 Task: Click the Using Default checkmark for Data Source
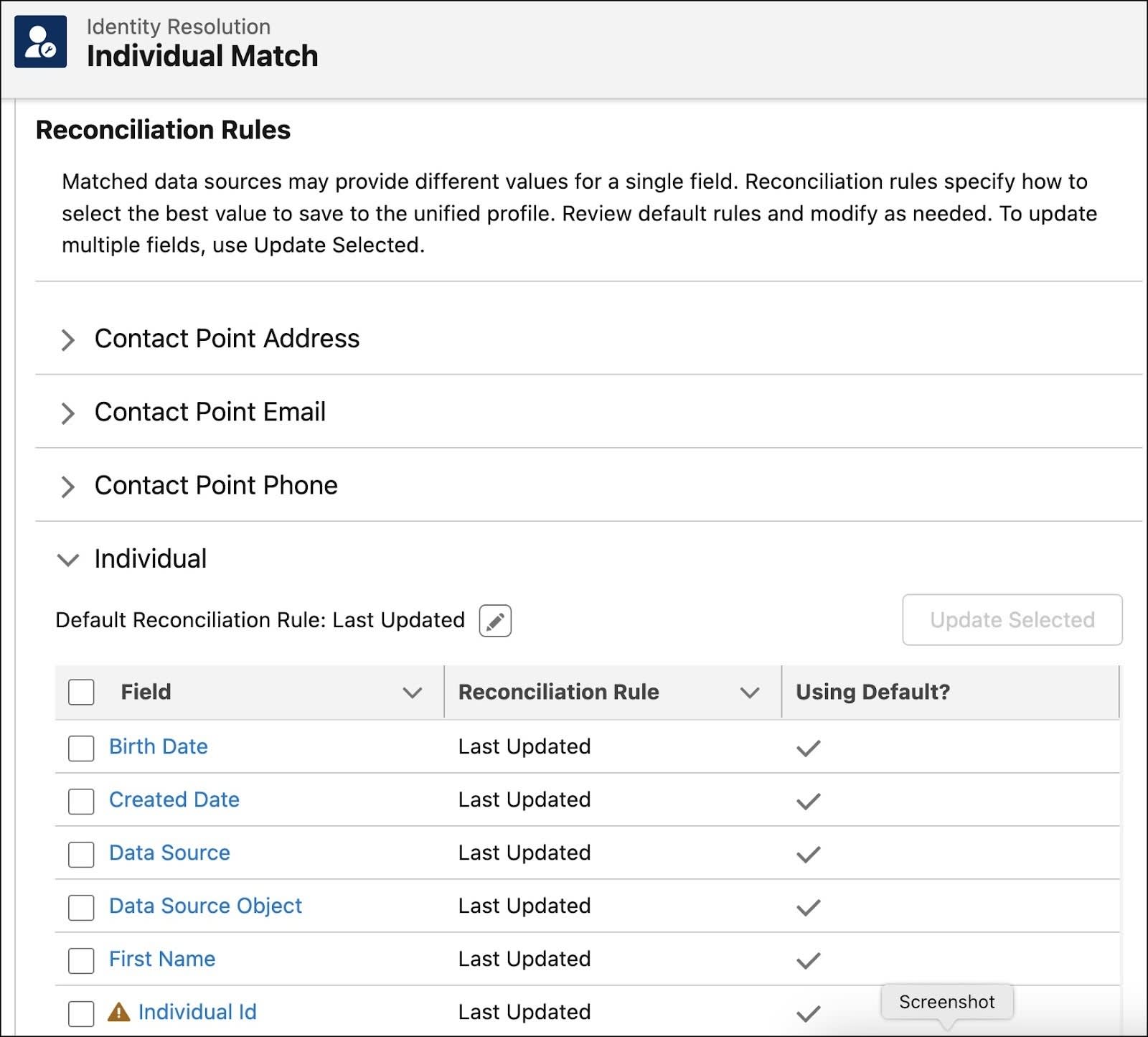coord(808,854)
